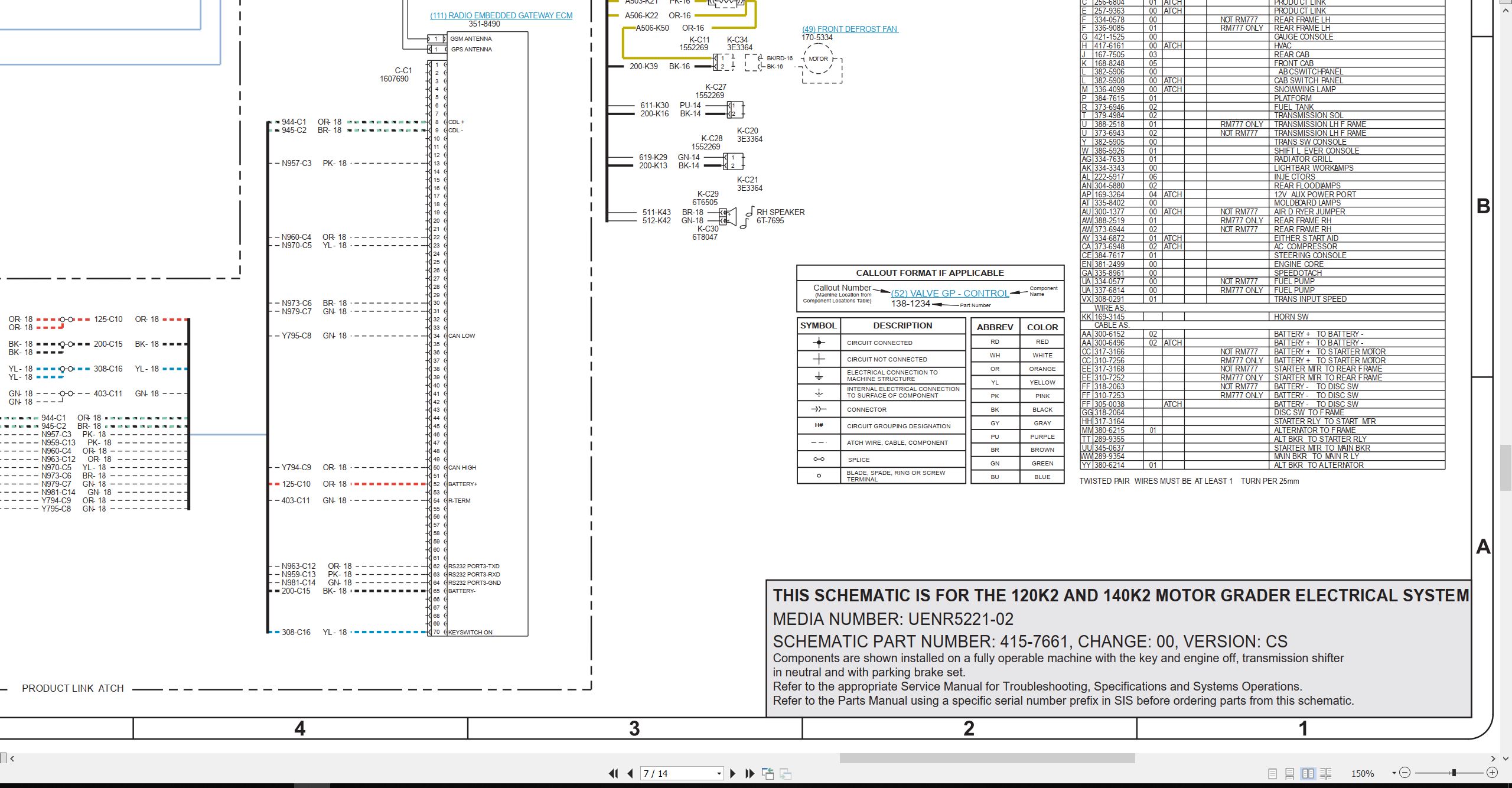Click the STARTER RLY TO START MTR entry
This screenshot has height=788, width=1512.
1324,421
